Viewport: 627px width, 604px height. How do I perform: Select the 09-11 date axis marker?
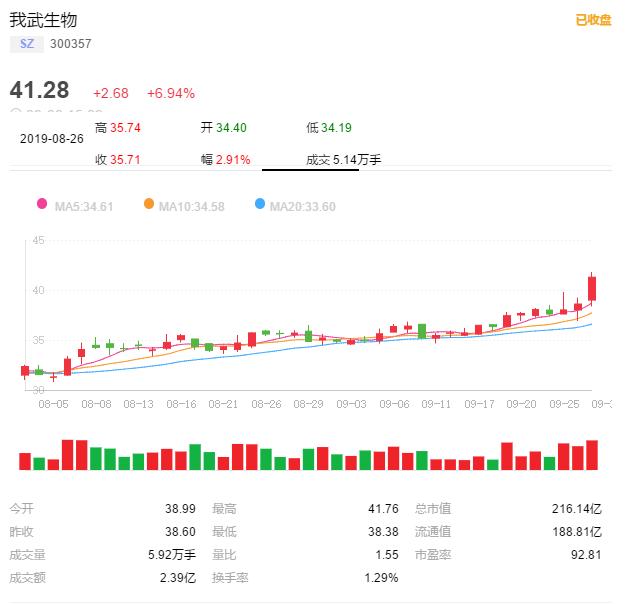point(437,404)
